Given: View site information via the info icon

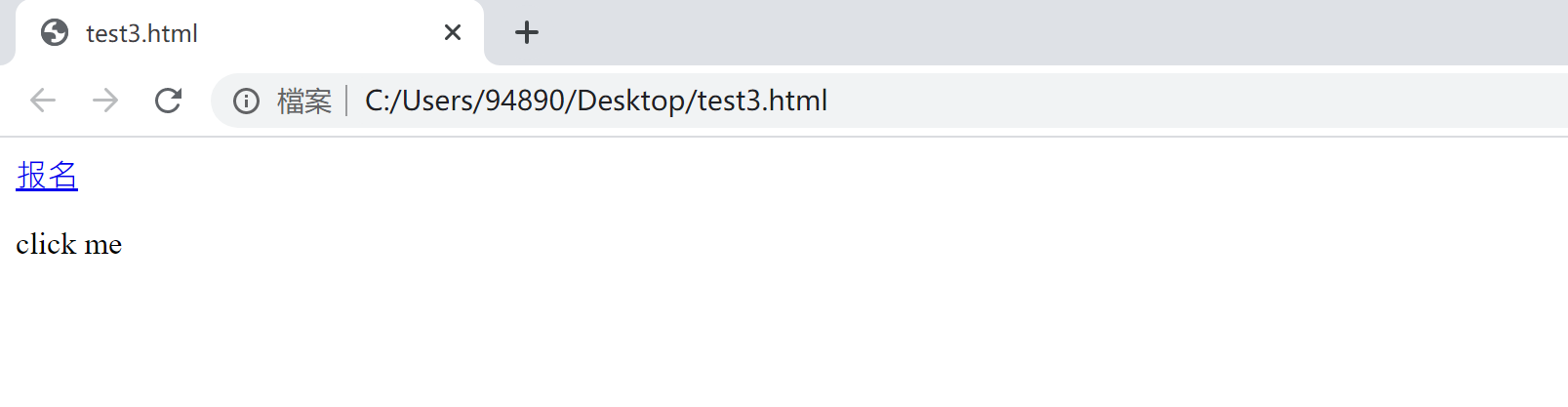Looking at the screenshot, I should pos(247,101).
